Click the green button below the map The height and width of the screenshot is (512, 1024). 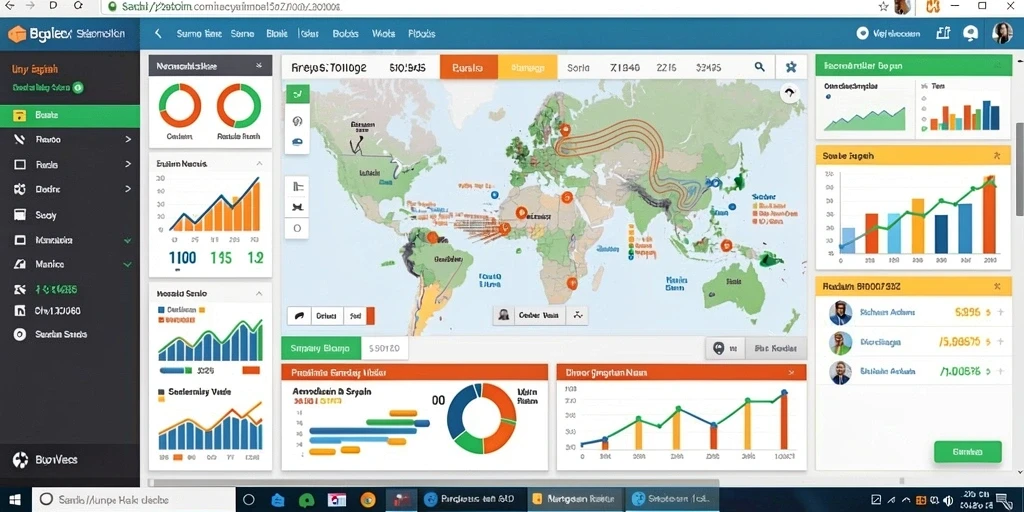321,348
